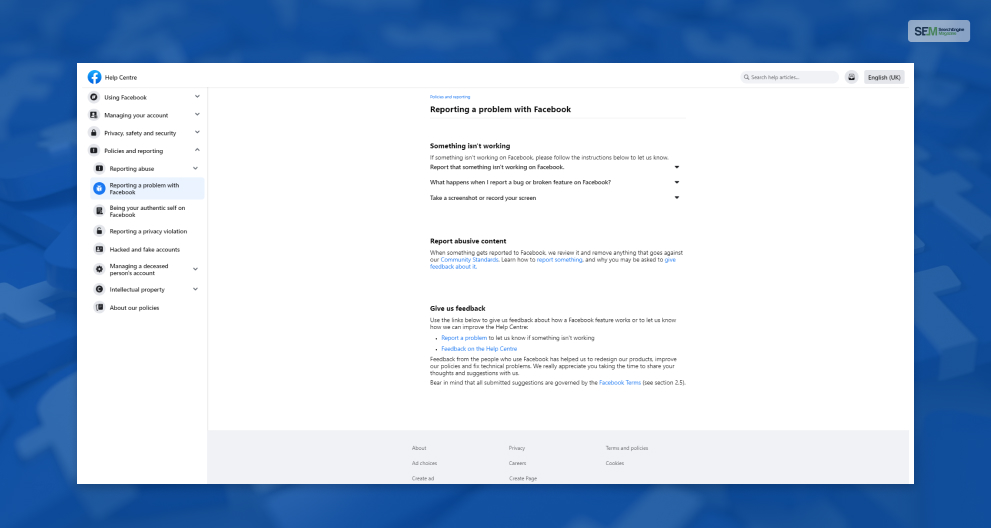Click the Policies and reporting icon

tap(94, 150)
